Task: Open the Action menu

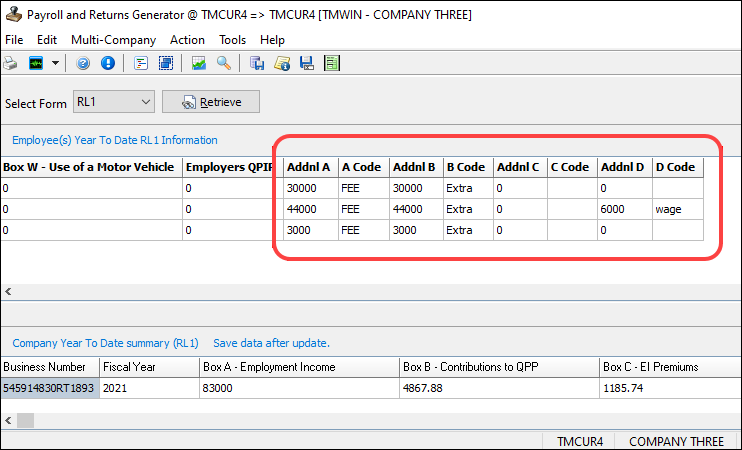Action: coord(187,40)
